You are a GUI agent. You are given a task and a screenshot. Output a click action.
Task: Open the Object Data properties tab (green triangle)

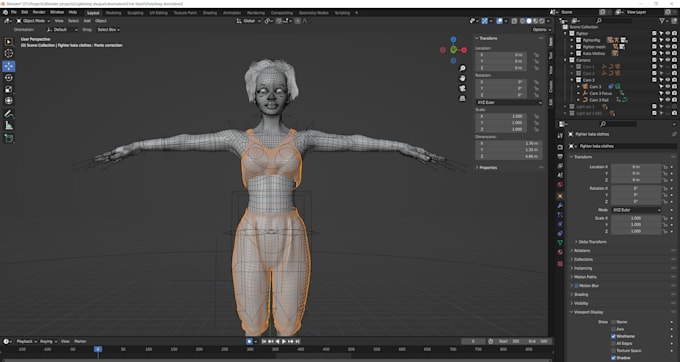point(560,243)
